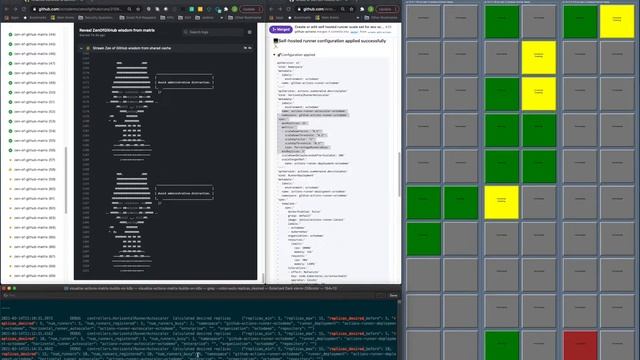Open the yellow extension in left browser toolbar
The width and height of the screenshot is (640, 360).
(200, 9)
